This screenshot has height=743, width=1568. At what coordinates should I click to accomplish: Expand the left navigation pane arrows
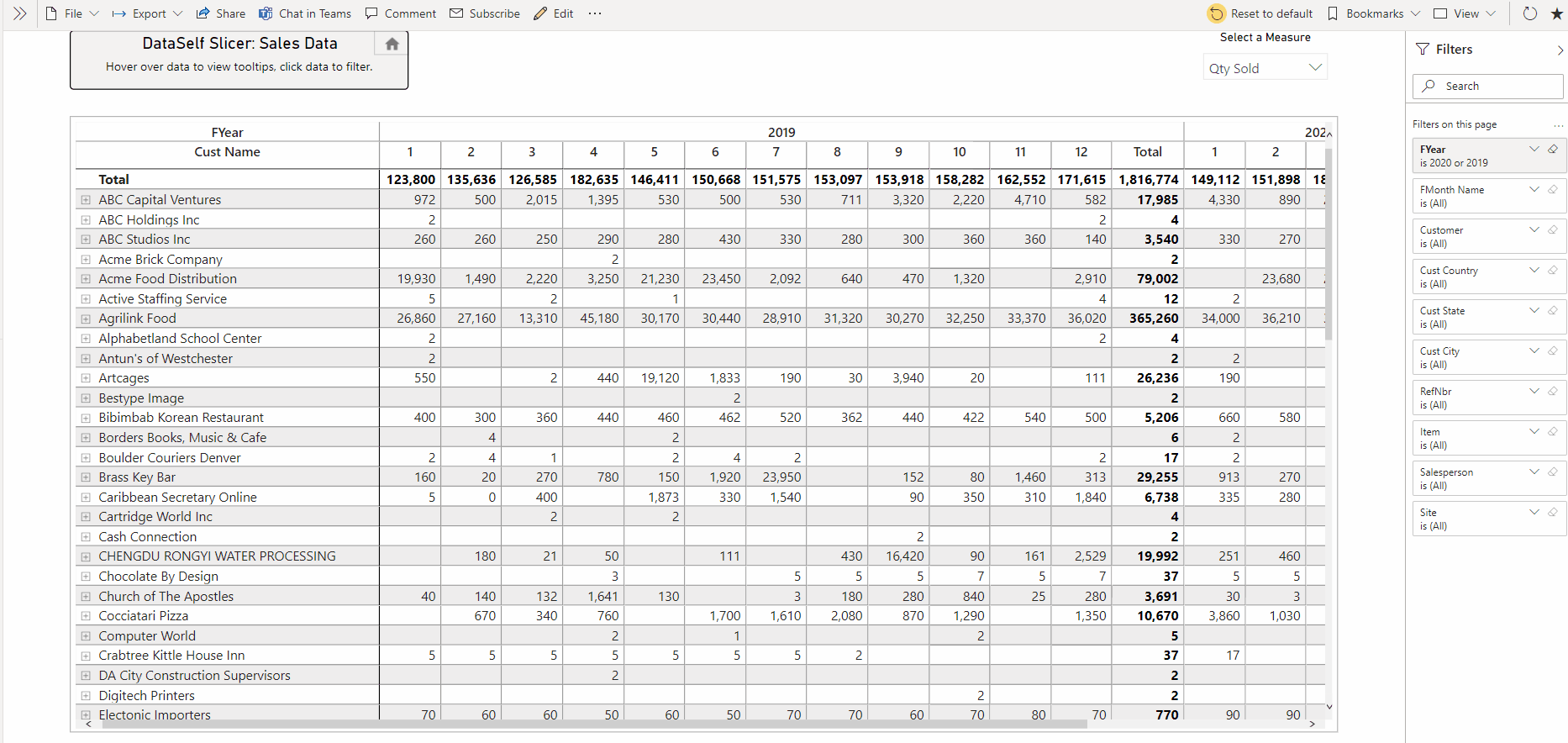[19, 13]
